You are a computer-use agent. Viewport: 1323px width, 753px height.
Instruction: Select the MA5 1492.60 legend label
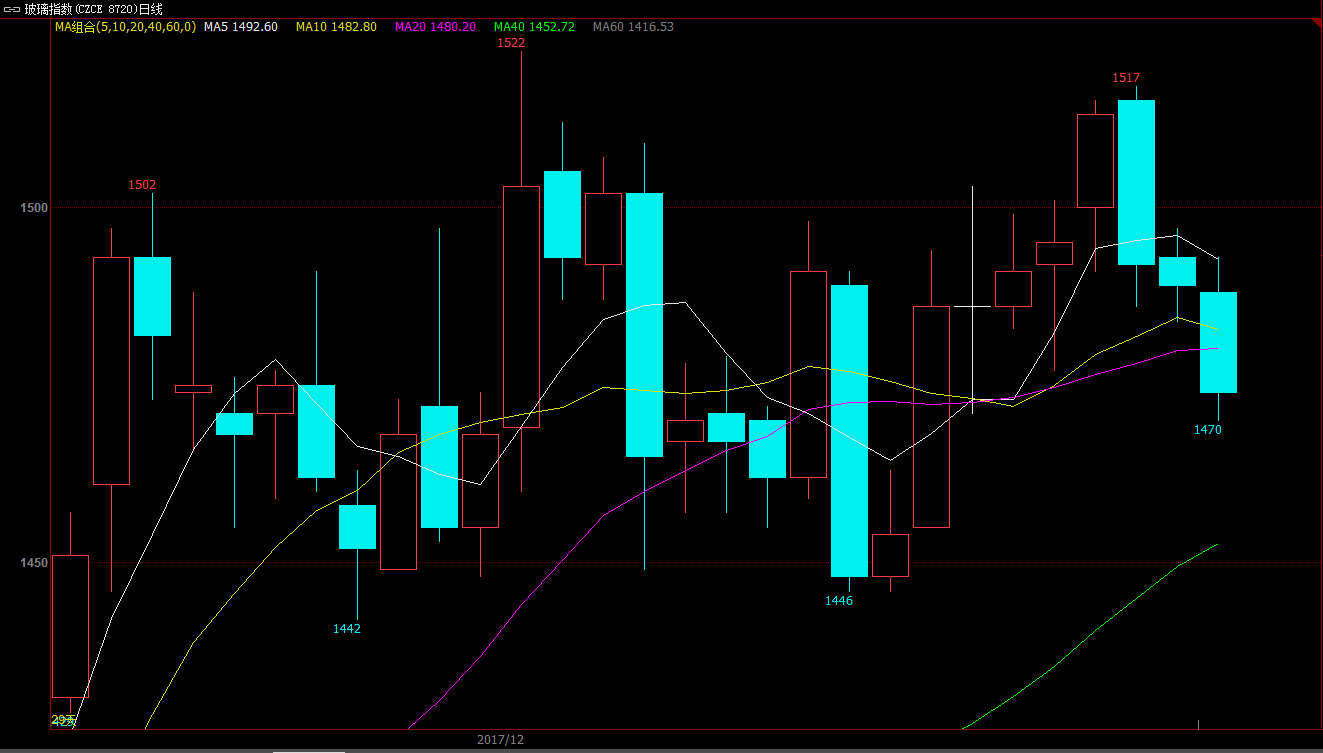241,27
